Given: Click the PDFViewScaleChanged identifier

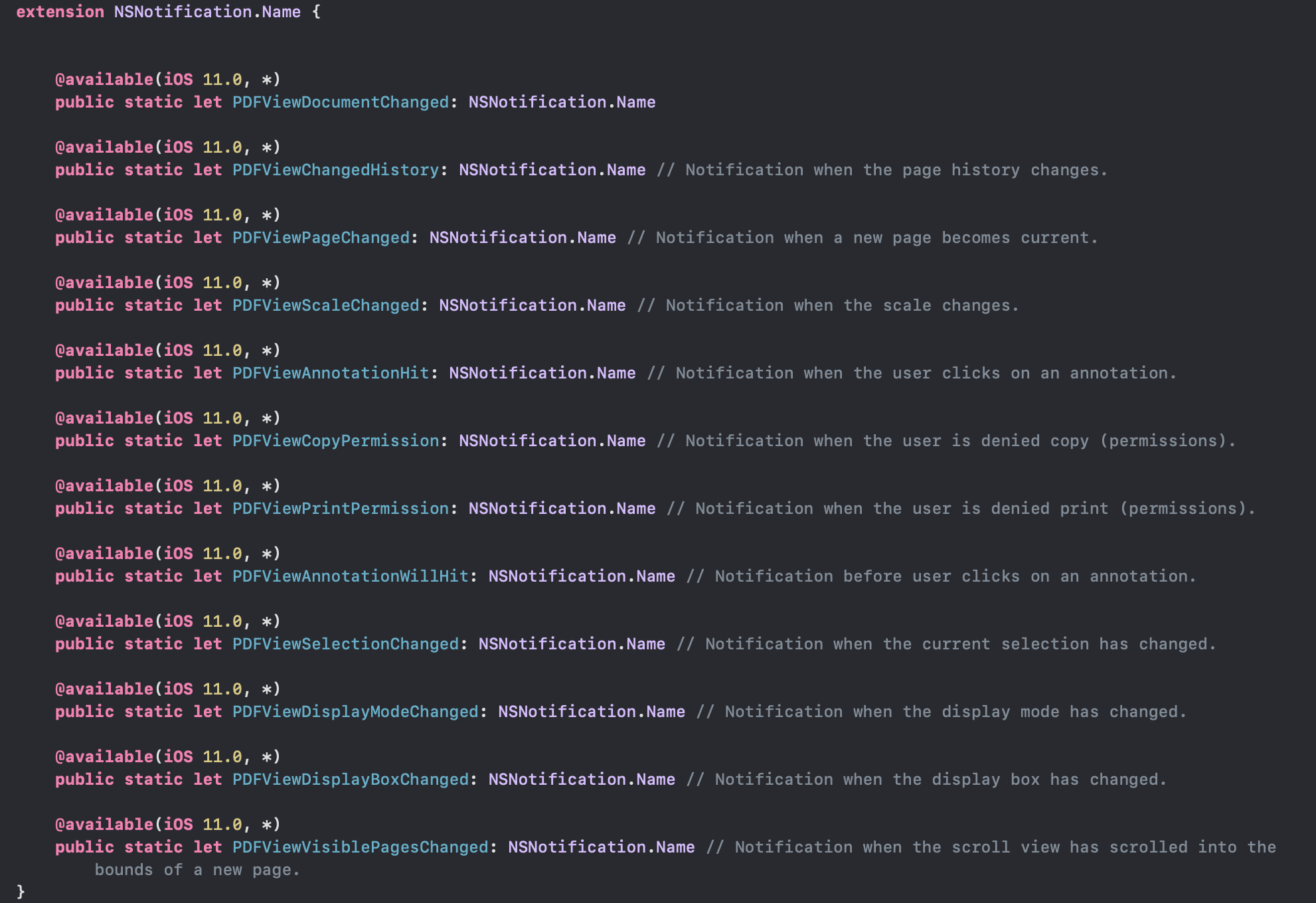Looking at the screenshot, I should click(325, 305).
